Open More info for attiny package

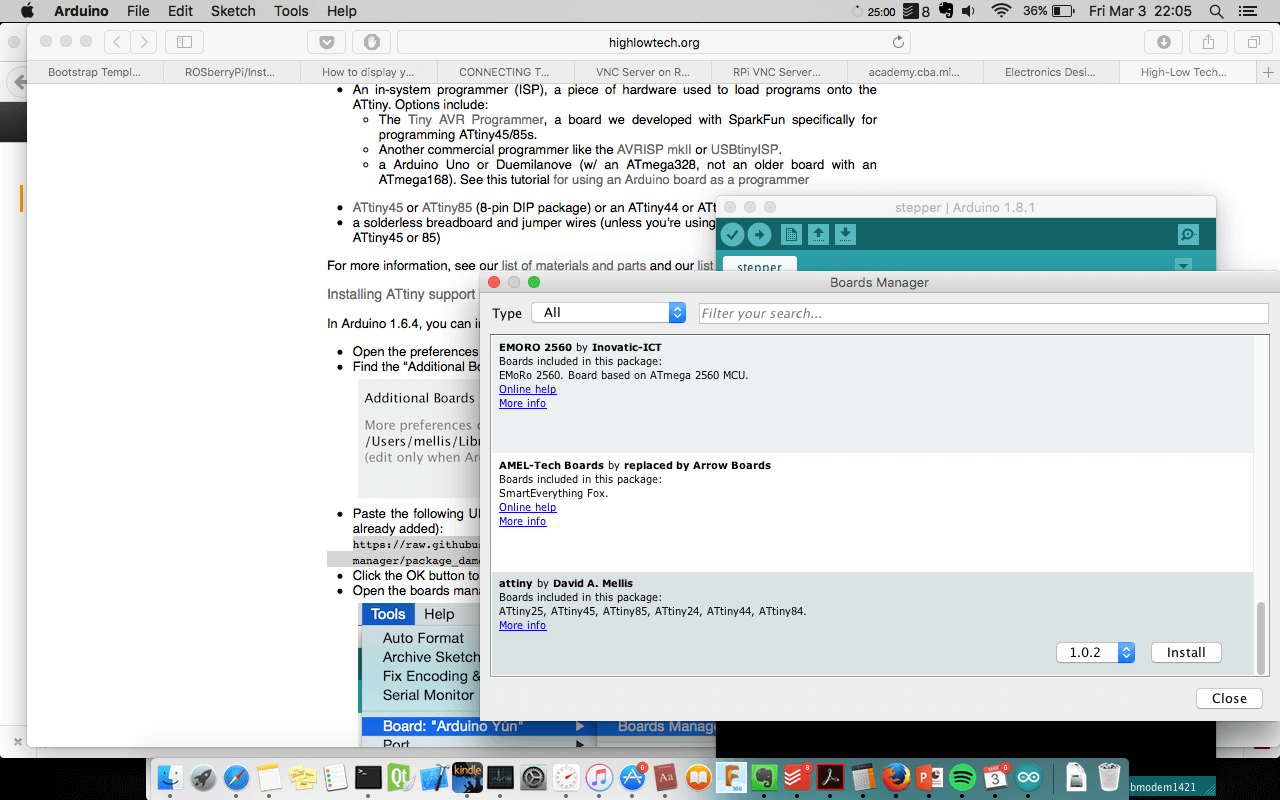523,625
